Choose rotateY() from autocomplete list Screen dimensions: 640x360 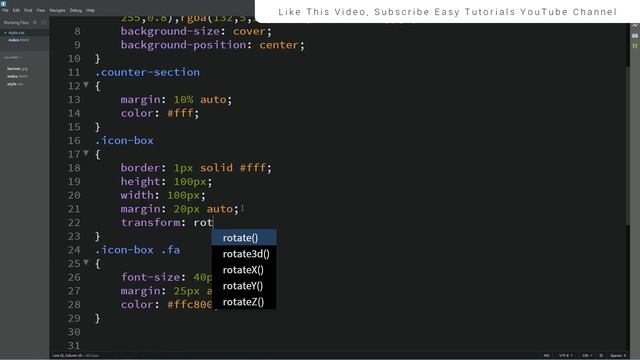pos(244,286)
